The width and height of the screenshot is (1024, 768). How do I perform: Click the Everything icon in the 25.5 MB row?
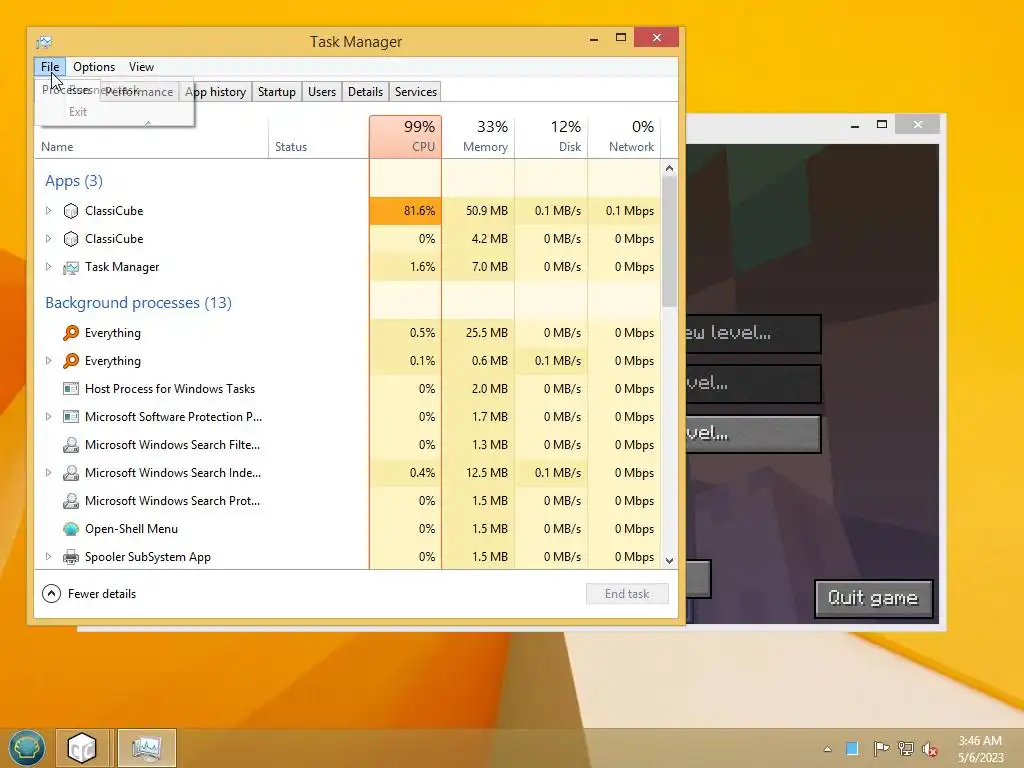tap(71, 333)
